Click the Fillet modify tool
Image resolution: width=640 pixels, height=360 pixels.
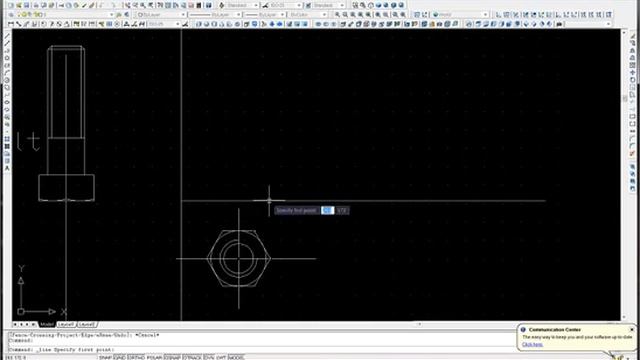click(x=632, y=146)
